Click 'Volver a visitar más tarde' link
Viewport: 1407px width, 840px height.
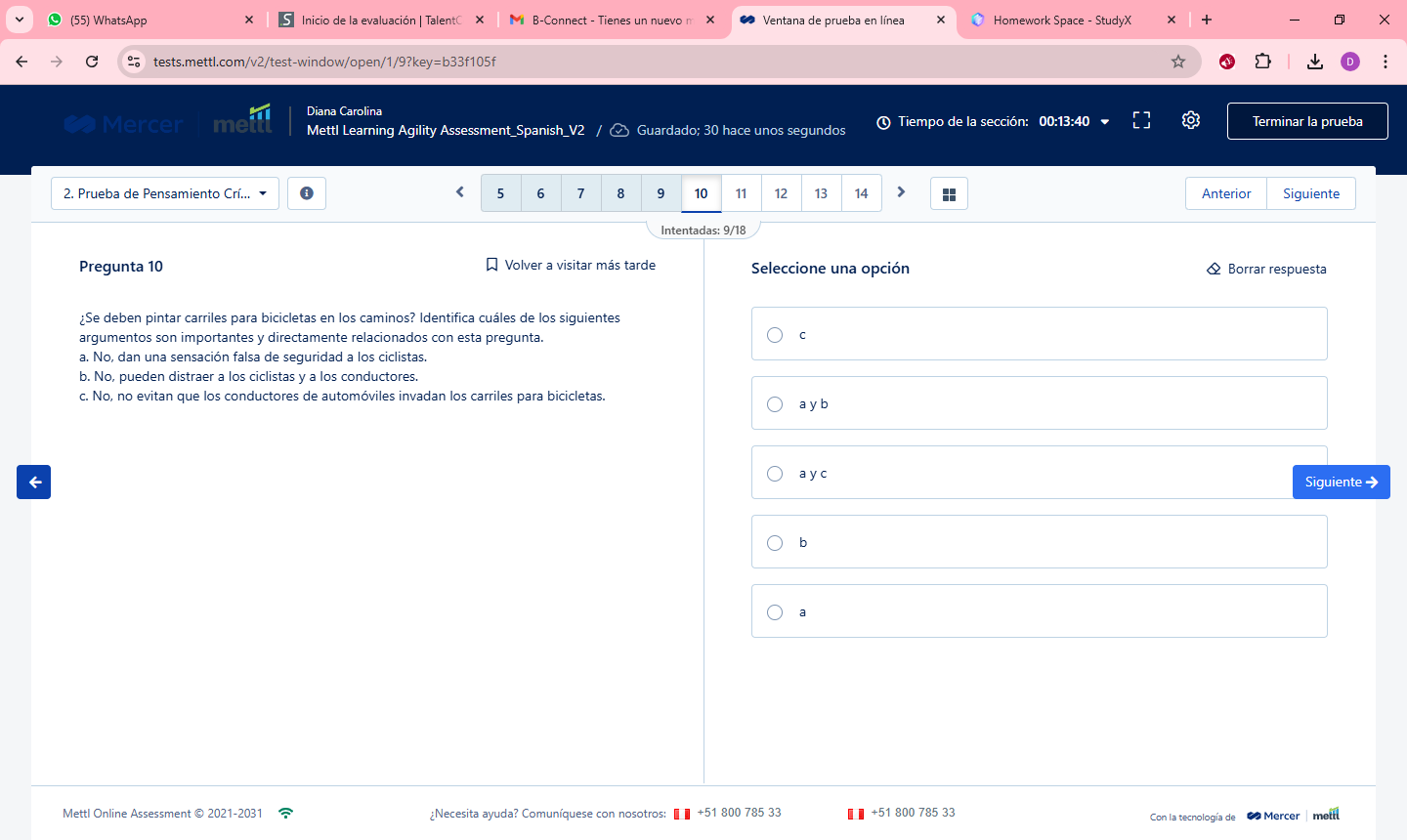(579, 265)
